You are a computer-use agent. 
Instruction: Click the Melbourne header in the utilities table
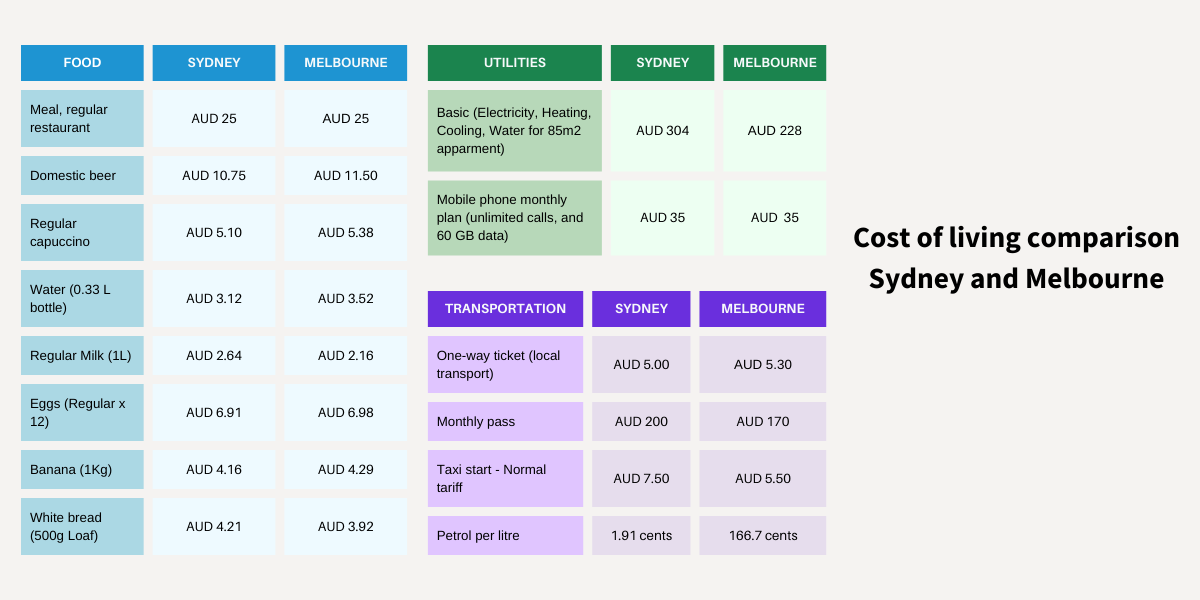point(775,63)
